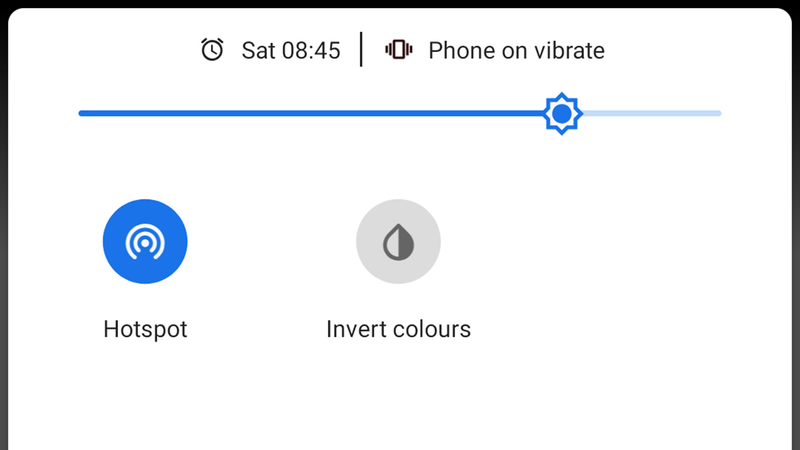Click the white hotspot signal glyph
The width and height of the screenshot is (800, 450).
pyautogui.click(x=145, y=242)
